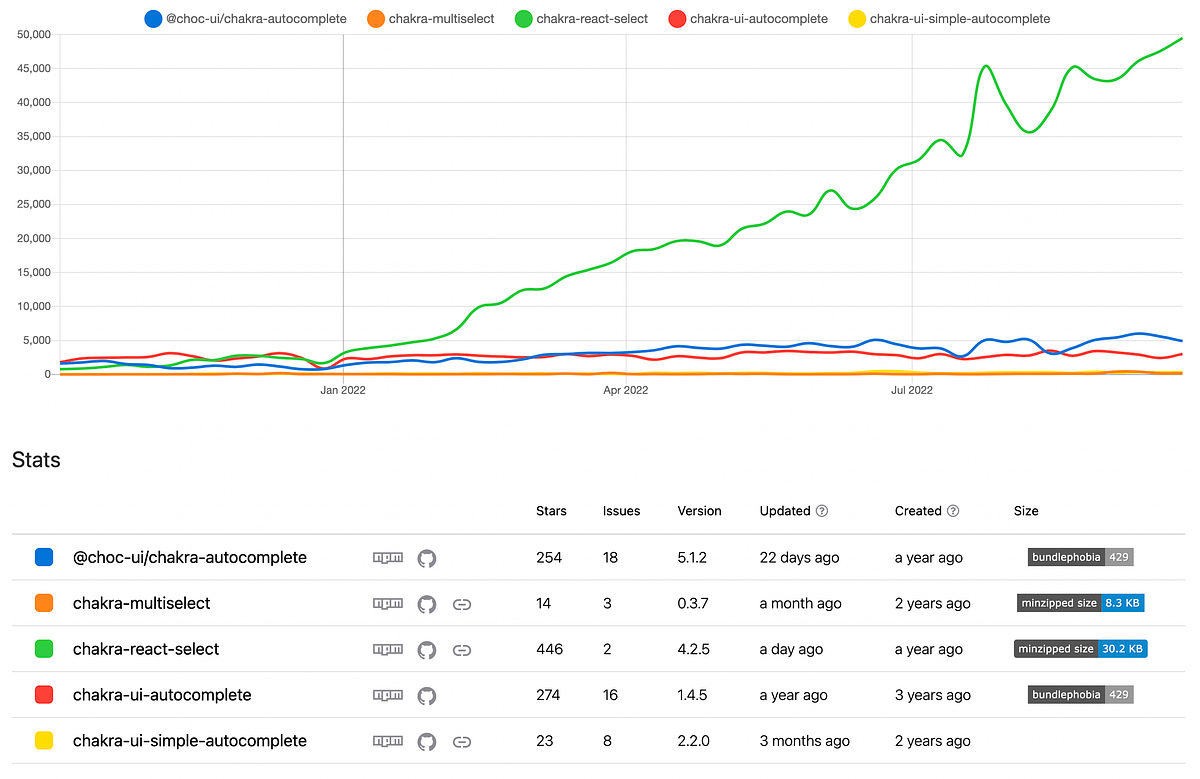This screenshot has width=1200, height=779.
Task: Open the help icon next to Created column
Action: coord(954,511)
